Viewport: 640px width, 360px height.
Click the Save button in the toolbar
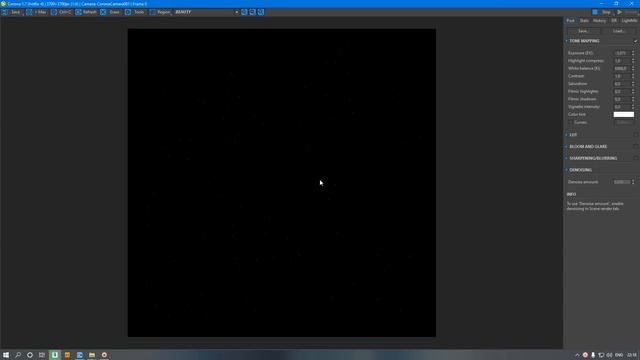[11, 12]
